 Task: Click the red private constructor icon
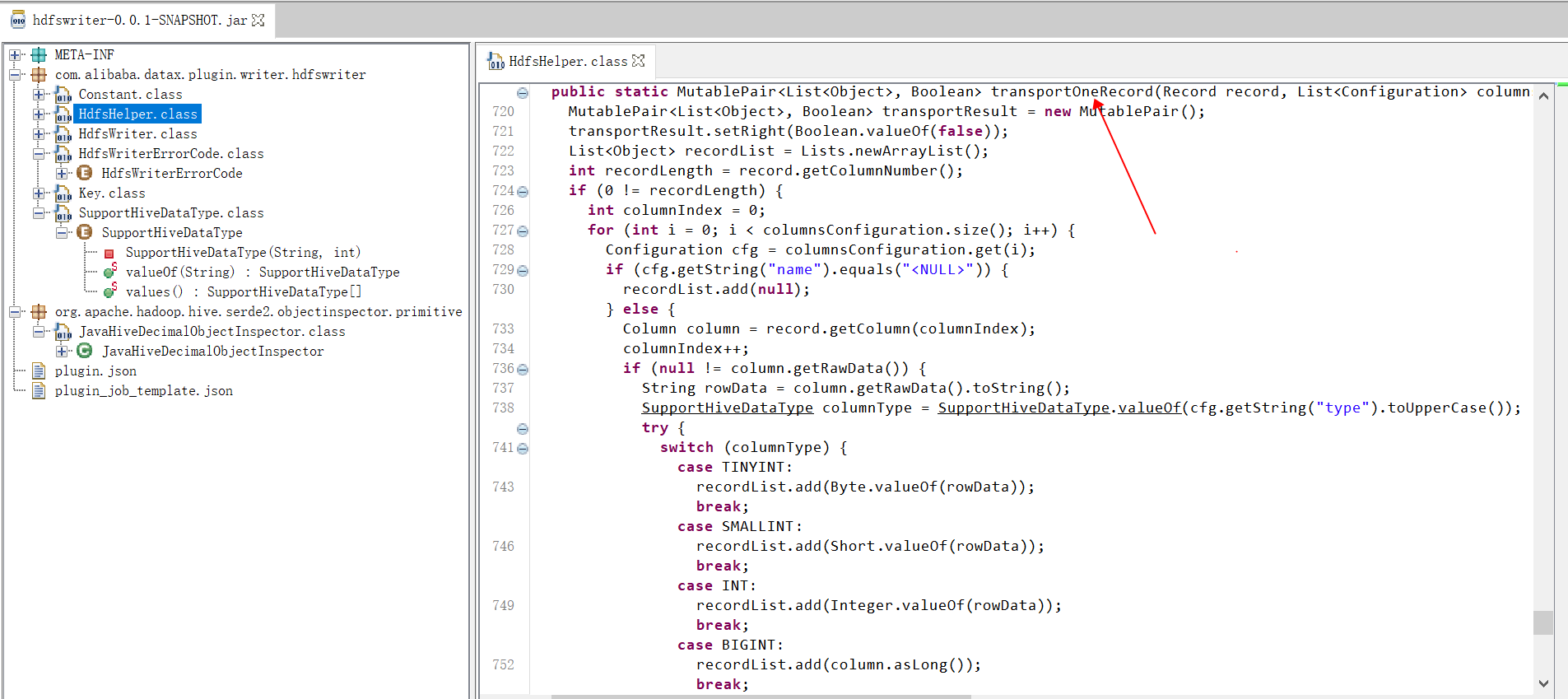[x=109, y=254]
